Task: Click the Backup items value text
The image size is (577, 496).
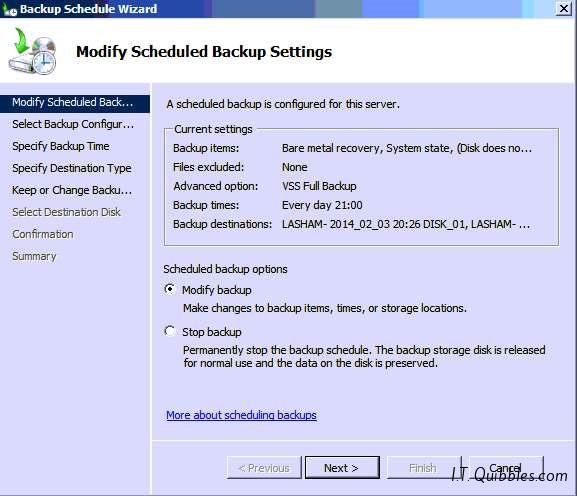Action: [407, 148]
